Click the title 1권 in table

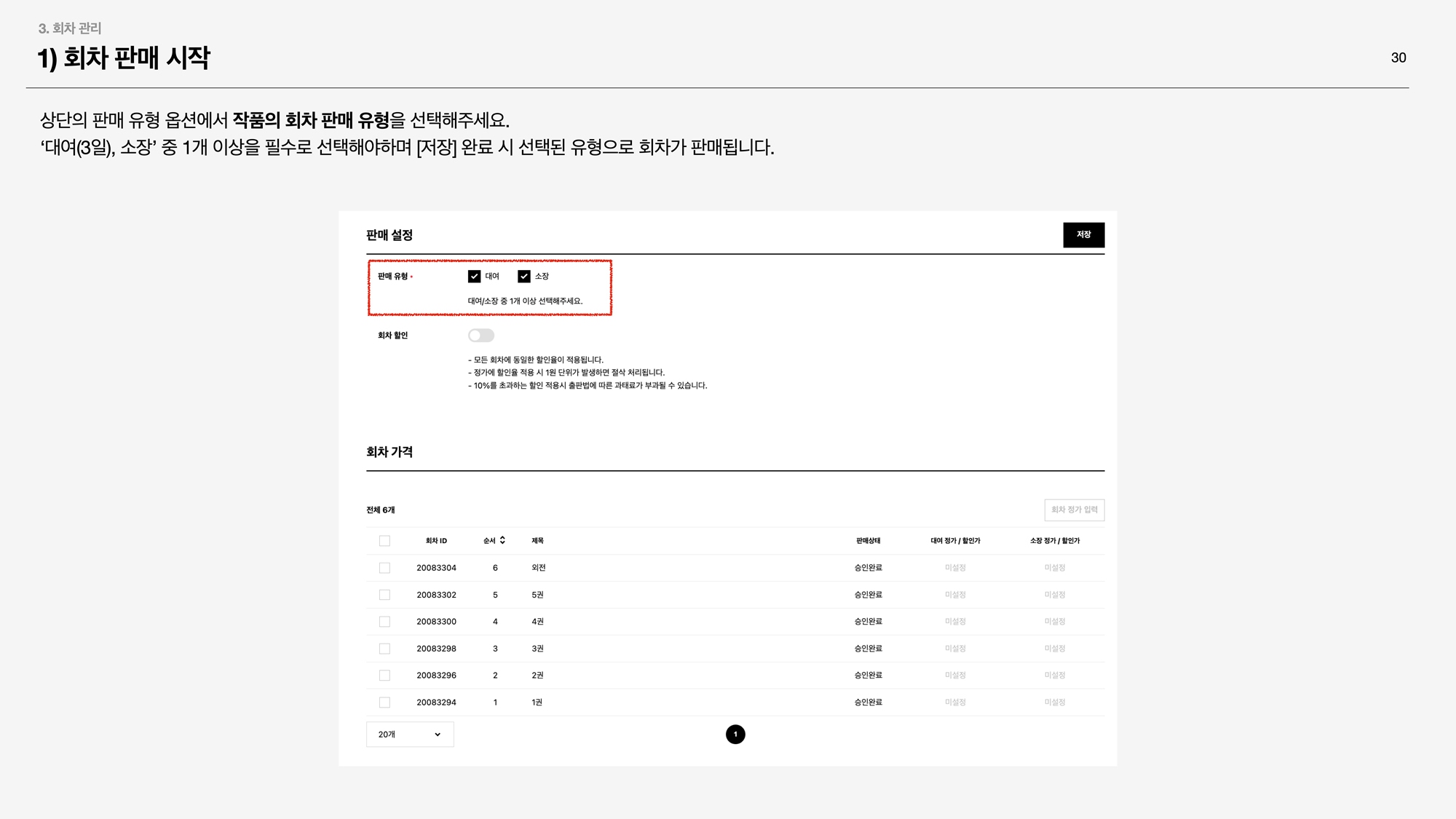537,703
